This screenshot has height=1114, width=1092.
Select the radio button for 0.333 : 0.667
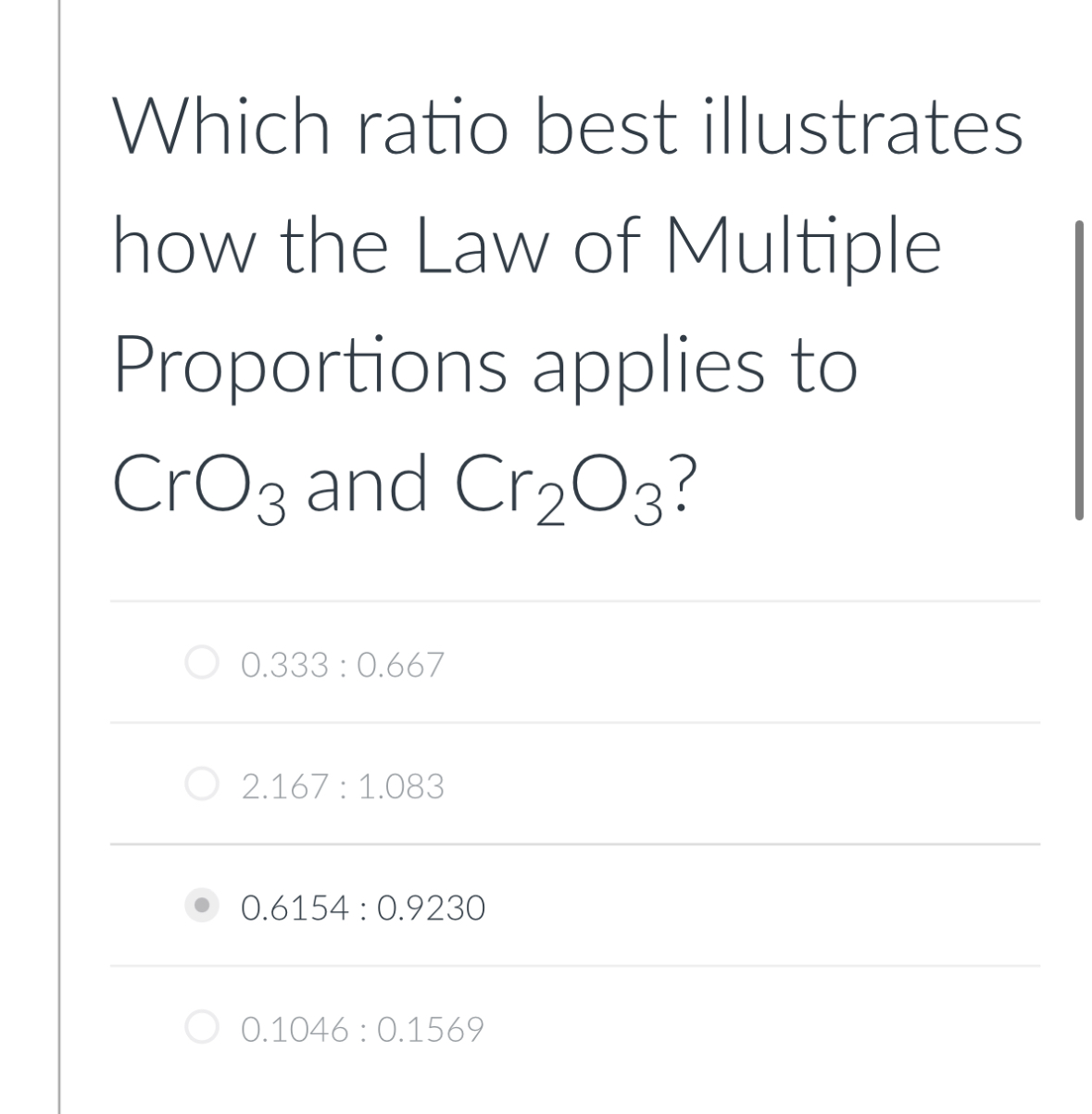202,663
